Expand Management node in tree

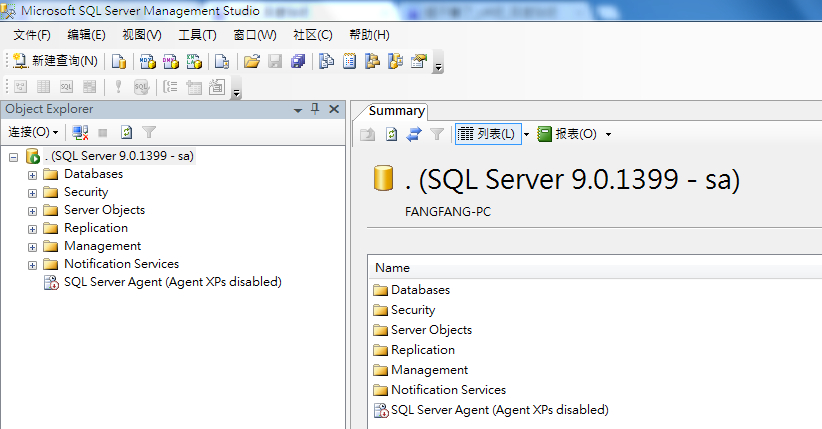tap(33, 247)
